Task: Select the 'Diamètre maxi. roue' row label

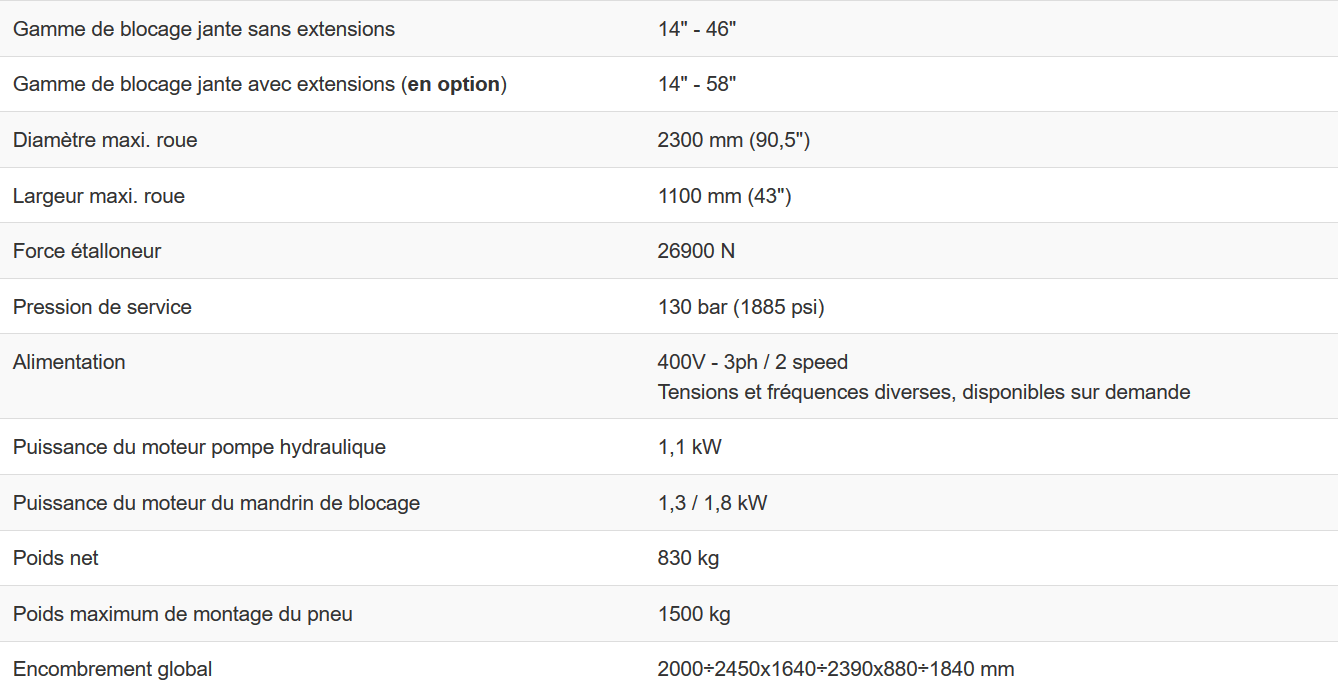Action: [105, 140]
